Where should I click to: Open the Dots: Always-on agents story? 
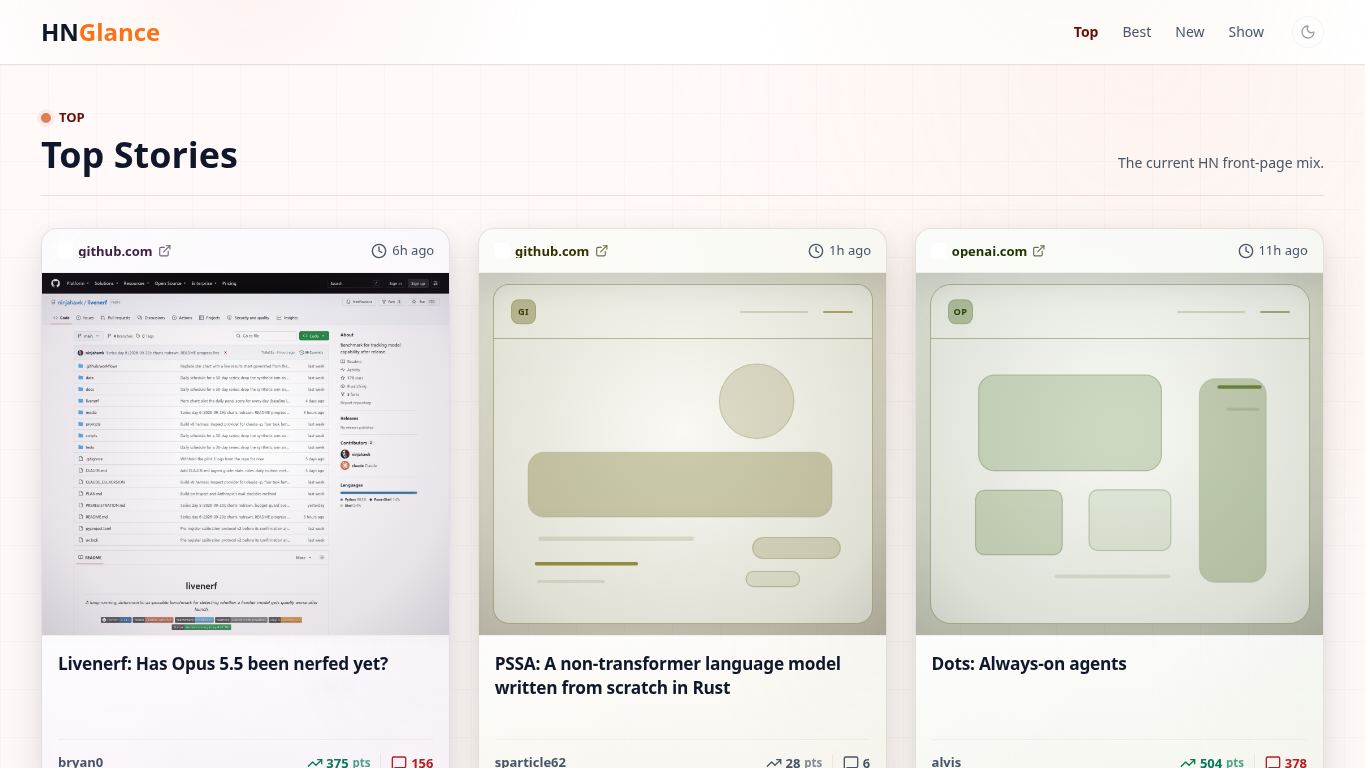tap(1029, 664)
